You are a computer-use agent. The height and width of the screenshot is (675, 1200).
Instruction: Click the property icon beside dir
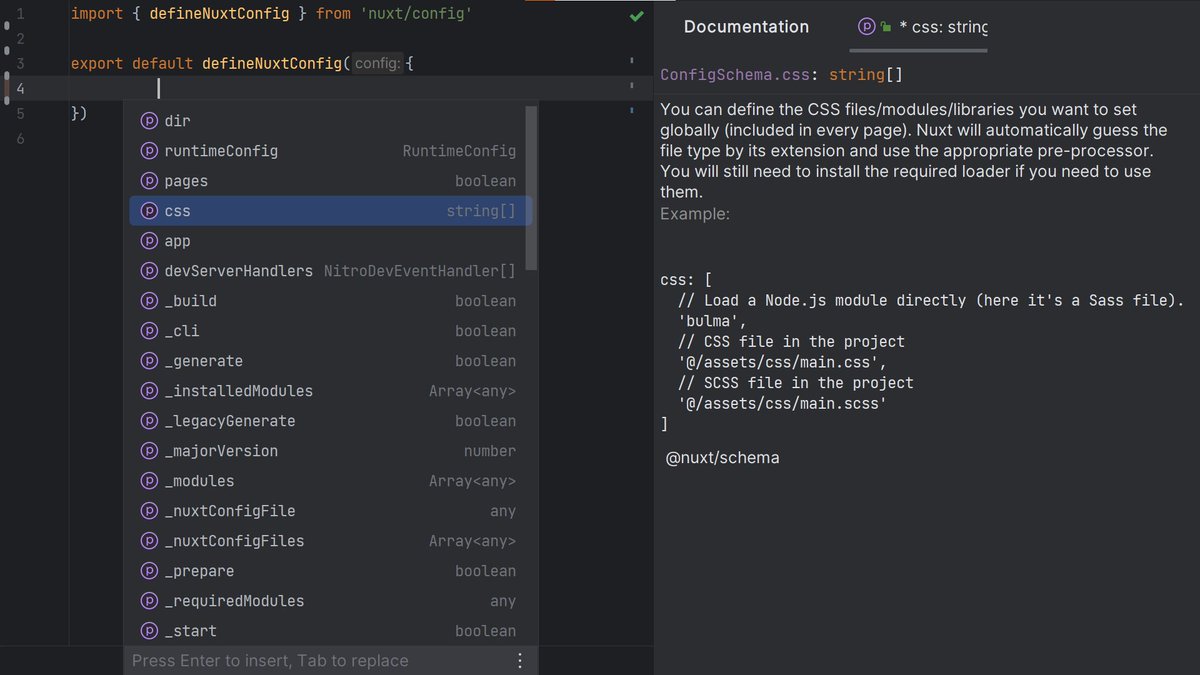[149, 121]
